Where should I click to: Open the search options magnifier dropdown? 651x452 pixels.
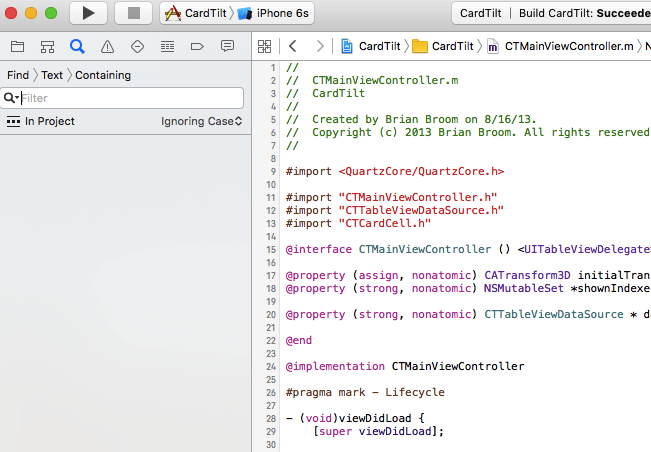click(x=12, y=98)
